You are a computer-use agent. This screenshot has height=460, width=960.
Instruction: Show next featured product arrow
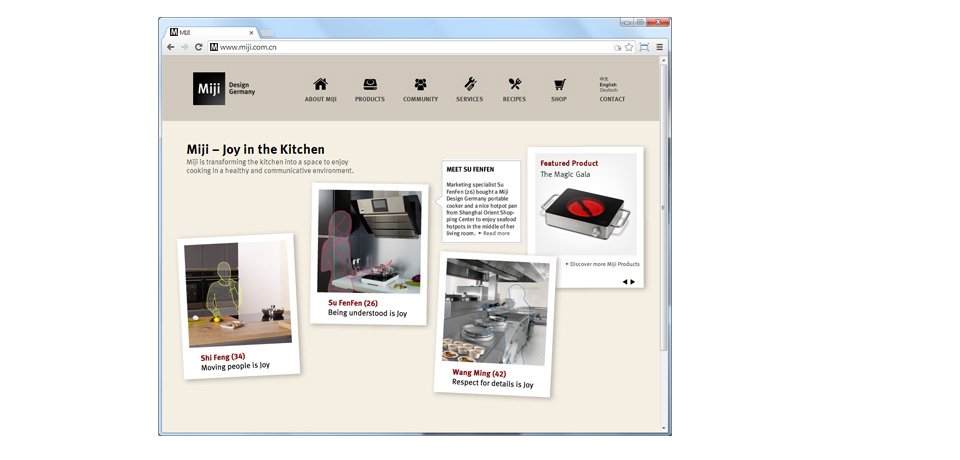click(632, 282)
